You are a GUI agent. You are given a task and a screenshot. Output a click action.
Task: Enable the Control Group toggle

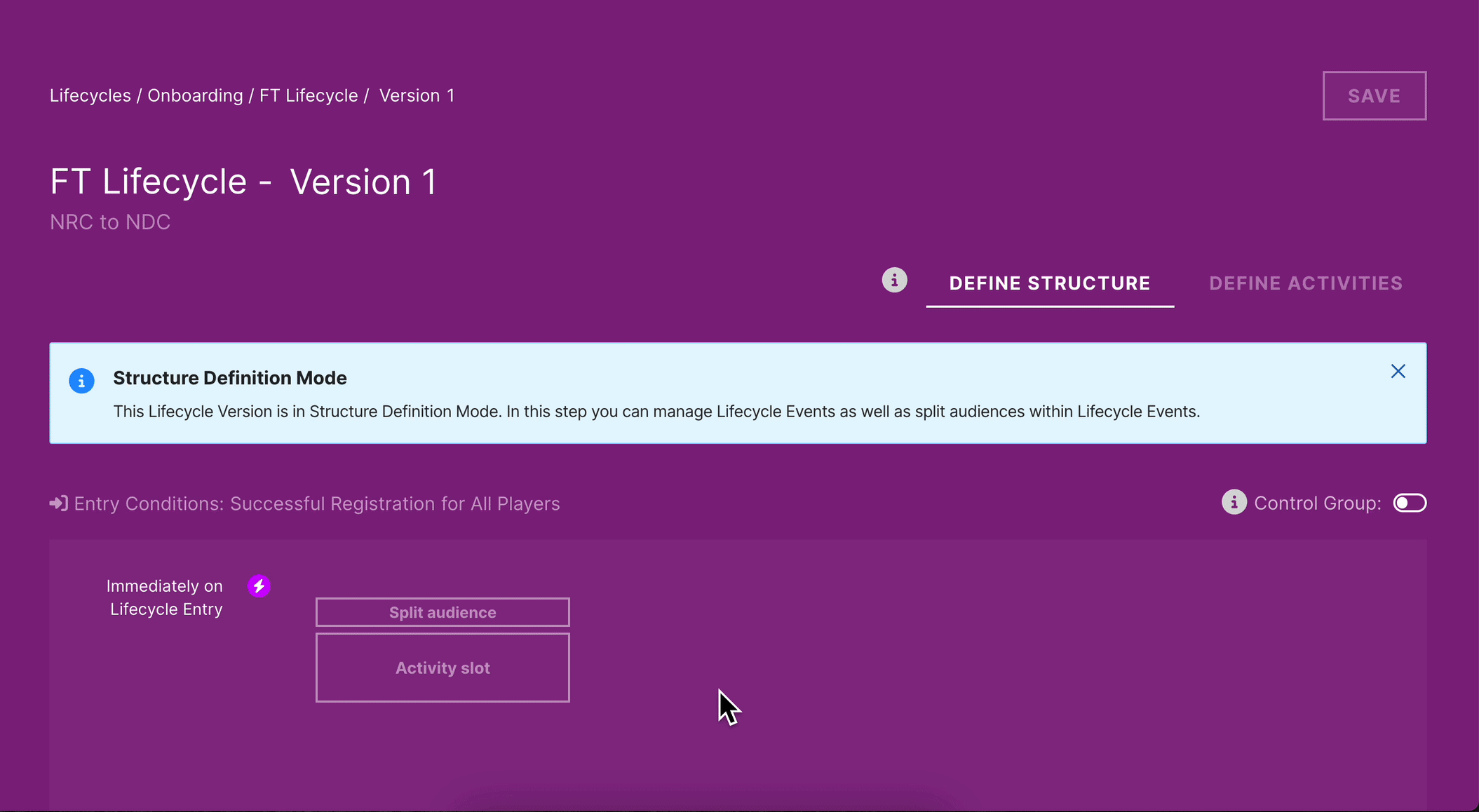(1409, 503)
